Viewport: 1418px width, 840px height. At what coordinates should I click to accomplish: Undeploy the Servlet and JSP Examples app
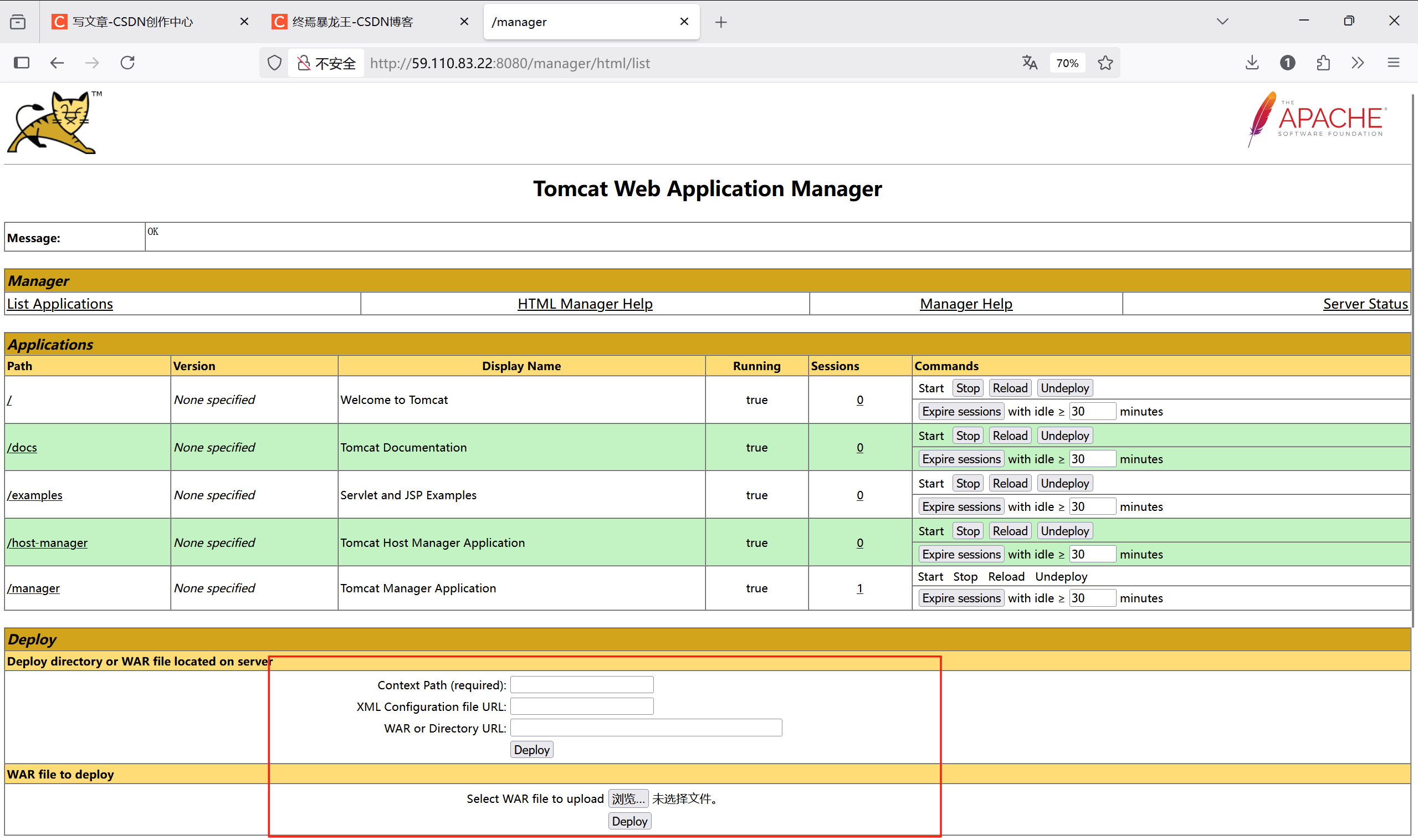[x=1064, y=483]
